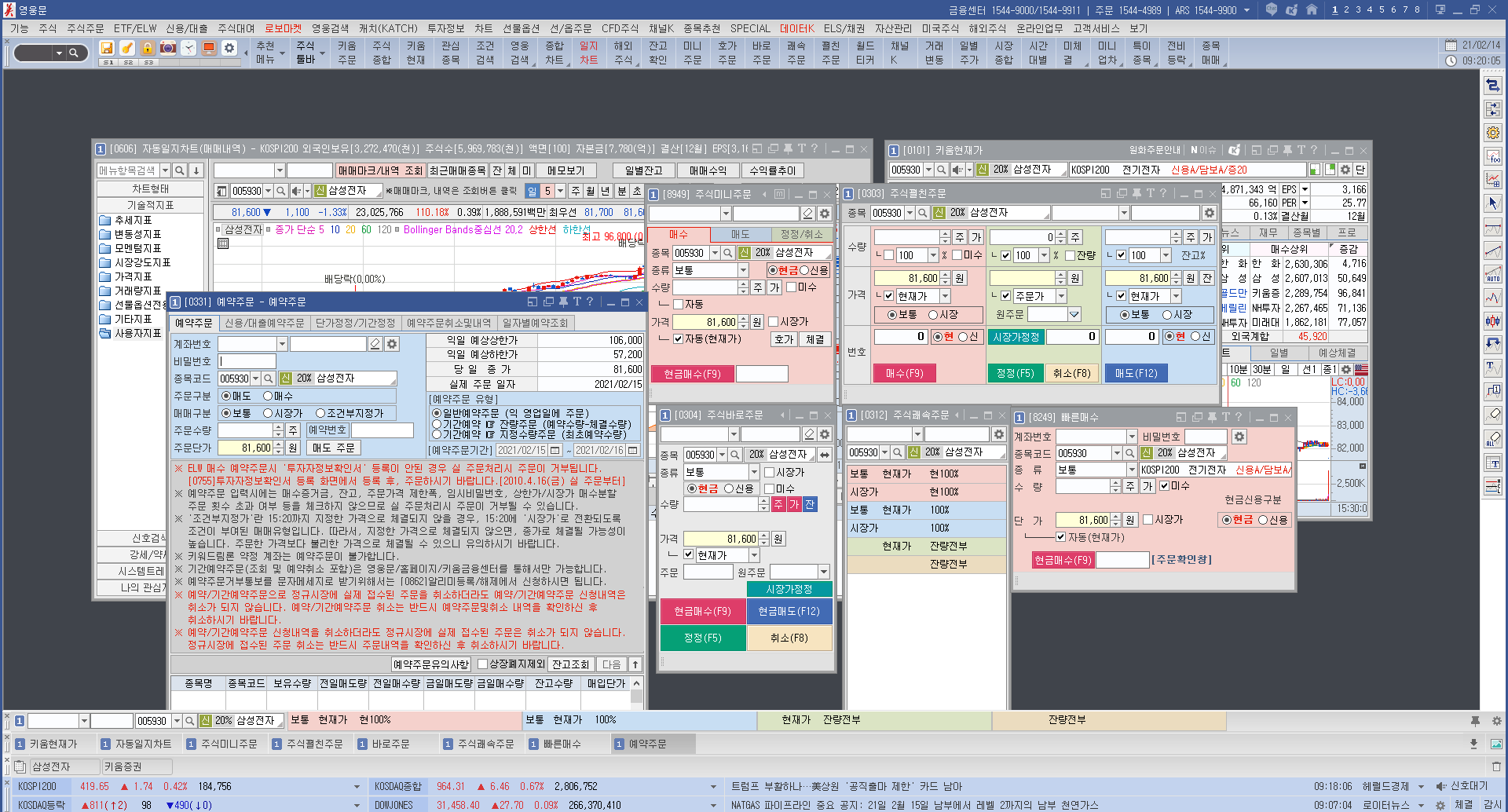1508x812 pixels.
Task: Click 현금매수(F9) in 주식미니주문
Action: [x=692, y=374]
